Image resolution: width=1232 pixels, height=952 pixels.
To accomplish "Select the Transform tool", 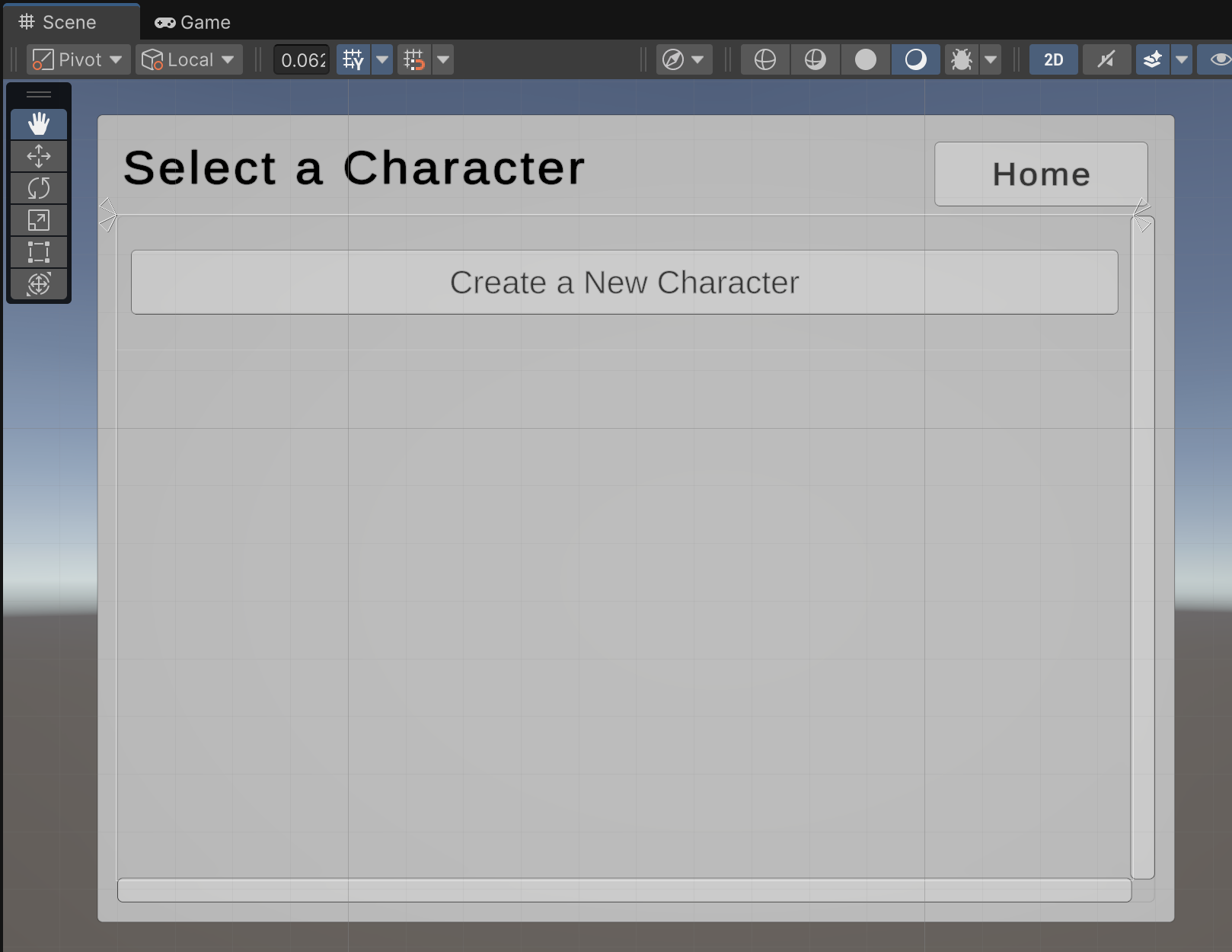I will point(39,284).
